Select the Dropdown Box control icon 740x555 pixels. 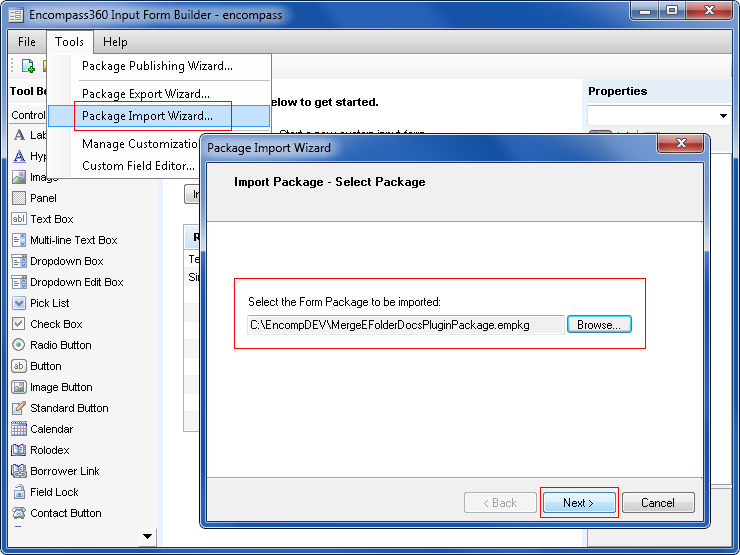tap(19, 261)
